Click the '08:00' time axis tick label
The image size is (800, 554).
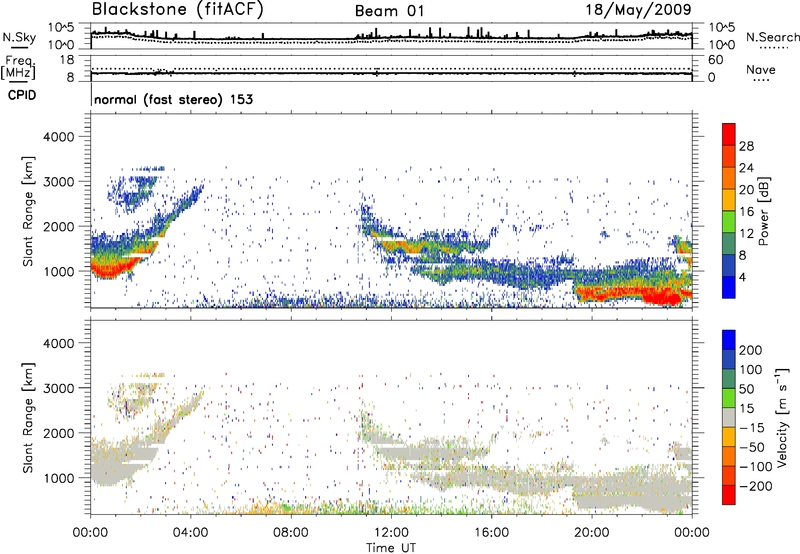point(291,533)
